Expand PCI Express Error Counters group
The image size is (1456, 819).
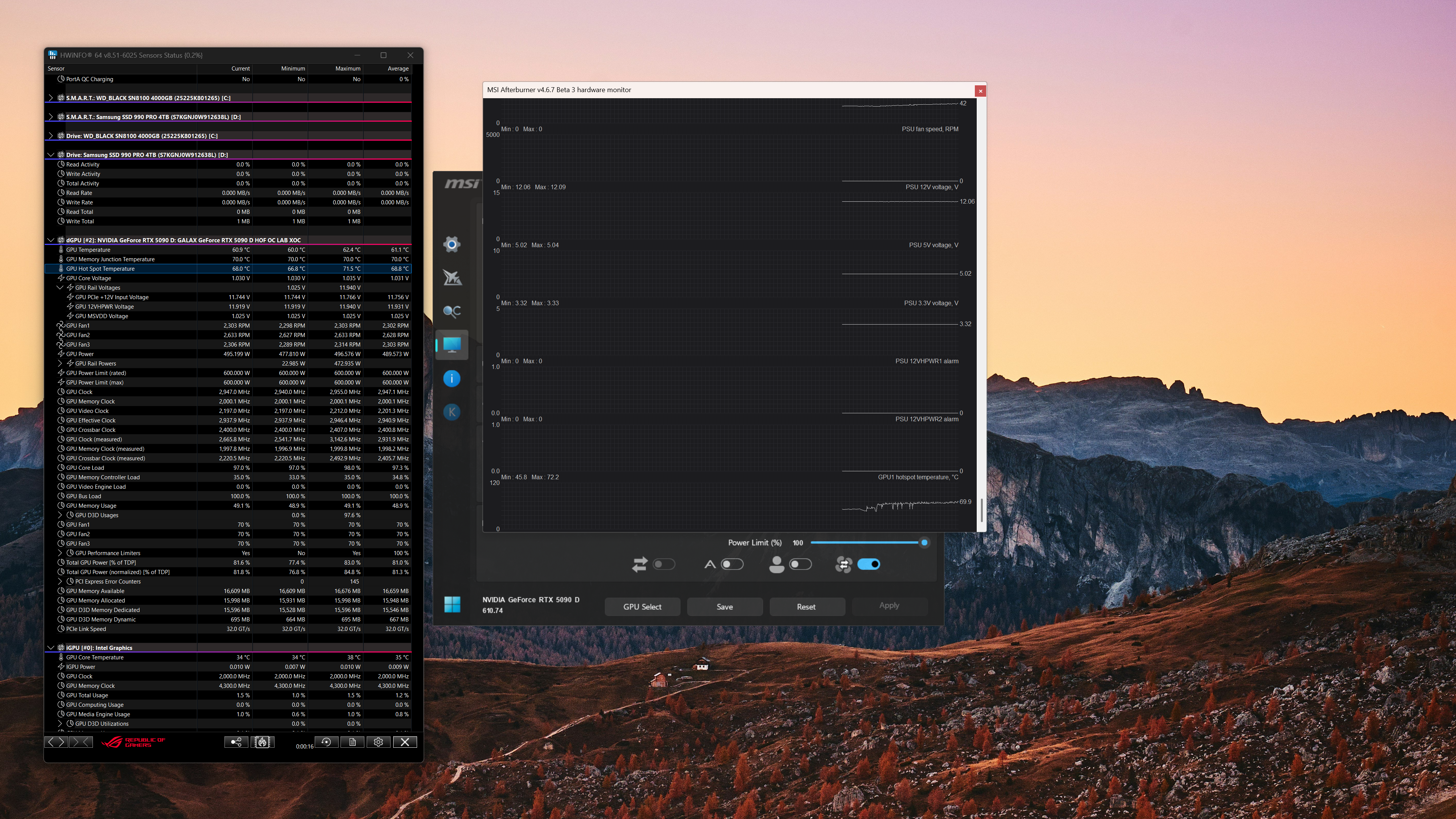click(x=60, y=582)
